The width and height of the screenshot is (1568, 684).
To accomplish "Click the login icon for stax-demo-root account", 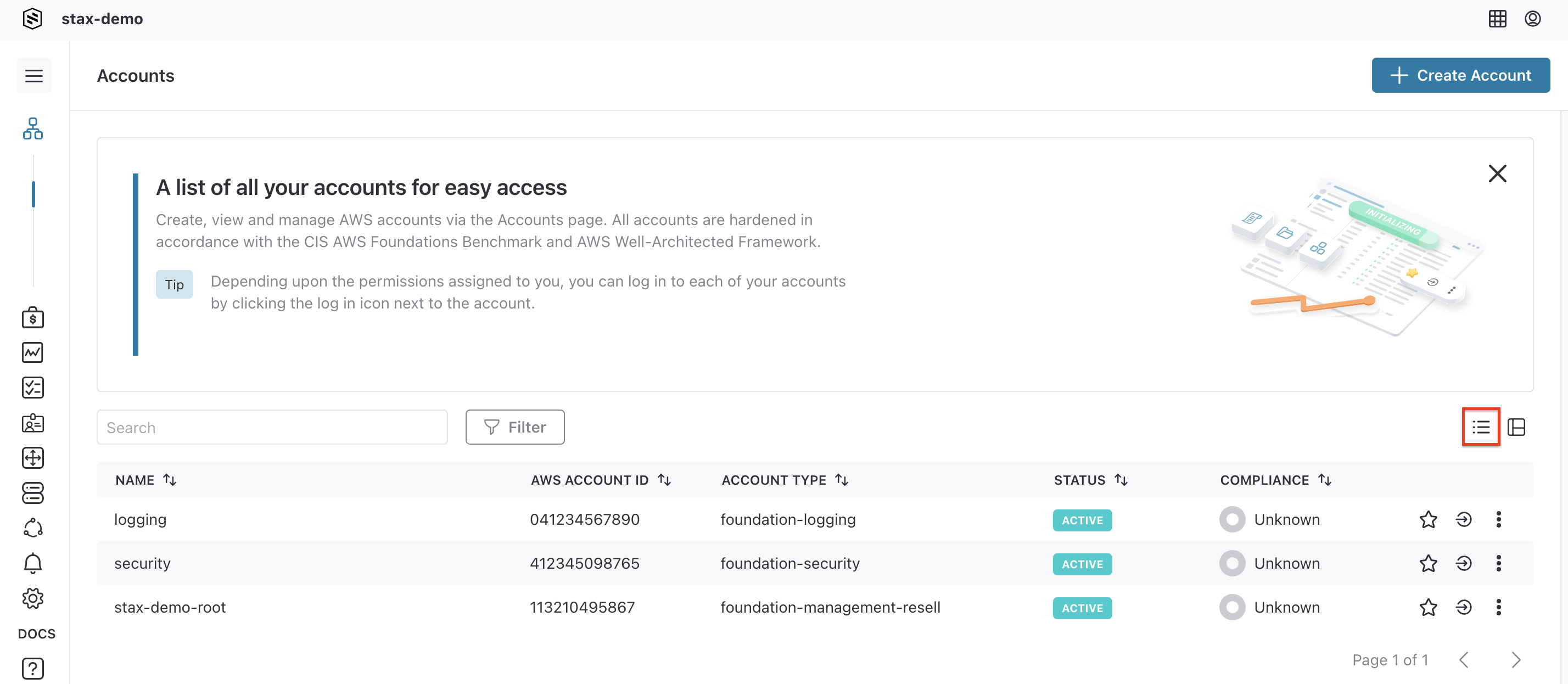I will point(1464,607).
